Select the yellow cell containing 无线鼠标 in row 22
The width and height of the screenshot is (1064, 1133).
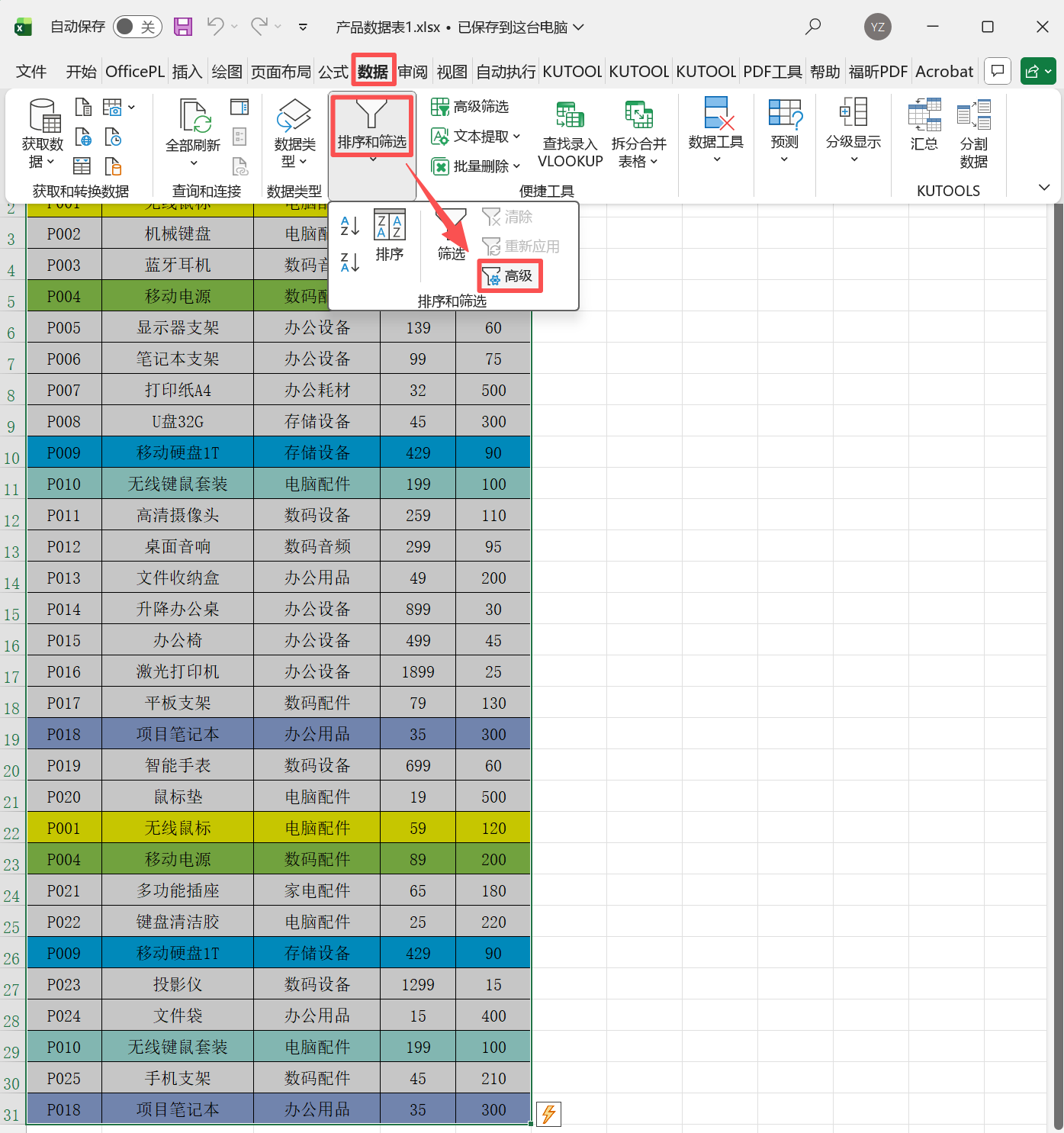[178, 828]
